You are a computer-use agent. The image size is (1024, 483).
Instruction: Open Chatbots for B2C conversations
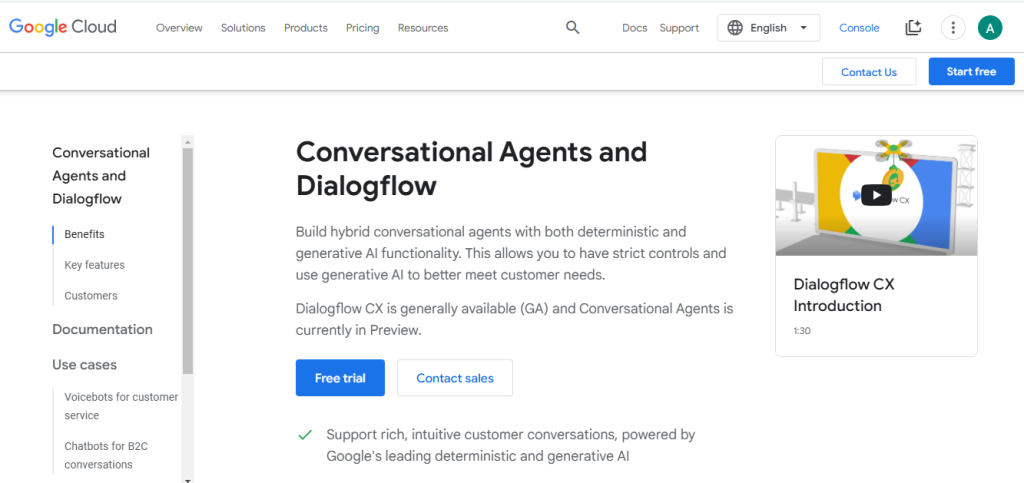coord(107,456)
